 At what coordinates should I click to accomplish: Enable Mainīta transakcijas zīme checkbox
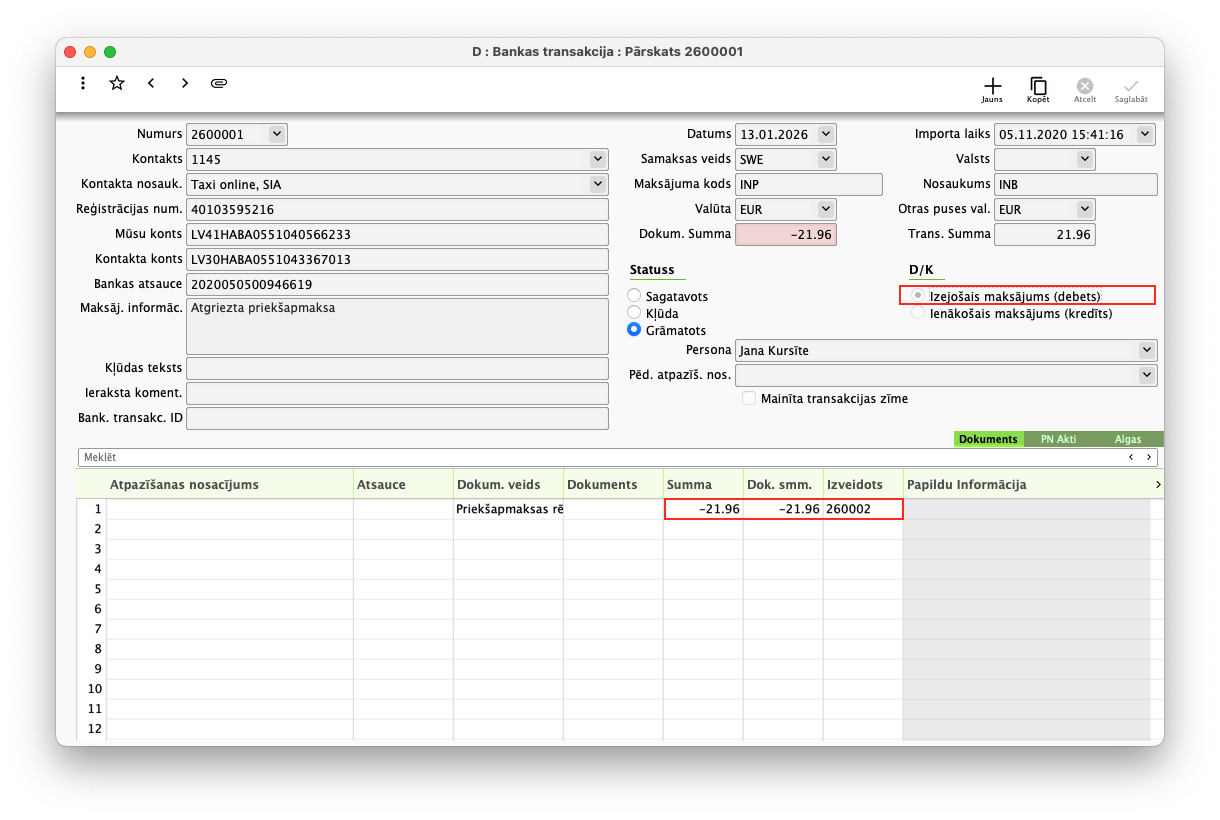(749, 398)
